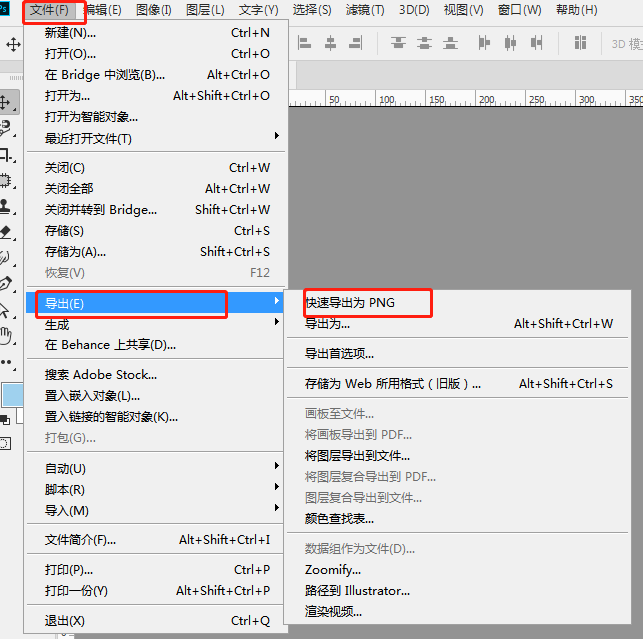Click the Align Left Edges icon
This screenshot has width=643, height=639.
(304, 43)
